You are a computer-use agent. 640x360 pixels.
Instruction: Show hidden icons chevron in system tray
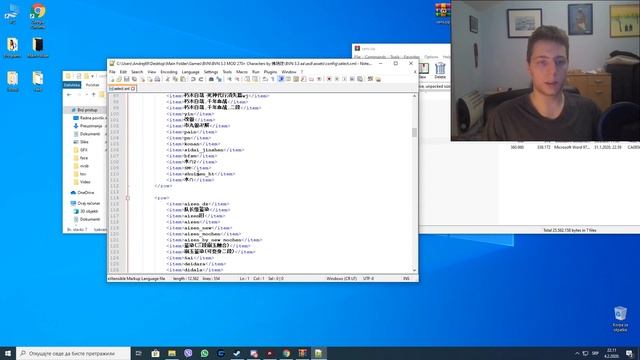[x=577, y=353]
